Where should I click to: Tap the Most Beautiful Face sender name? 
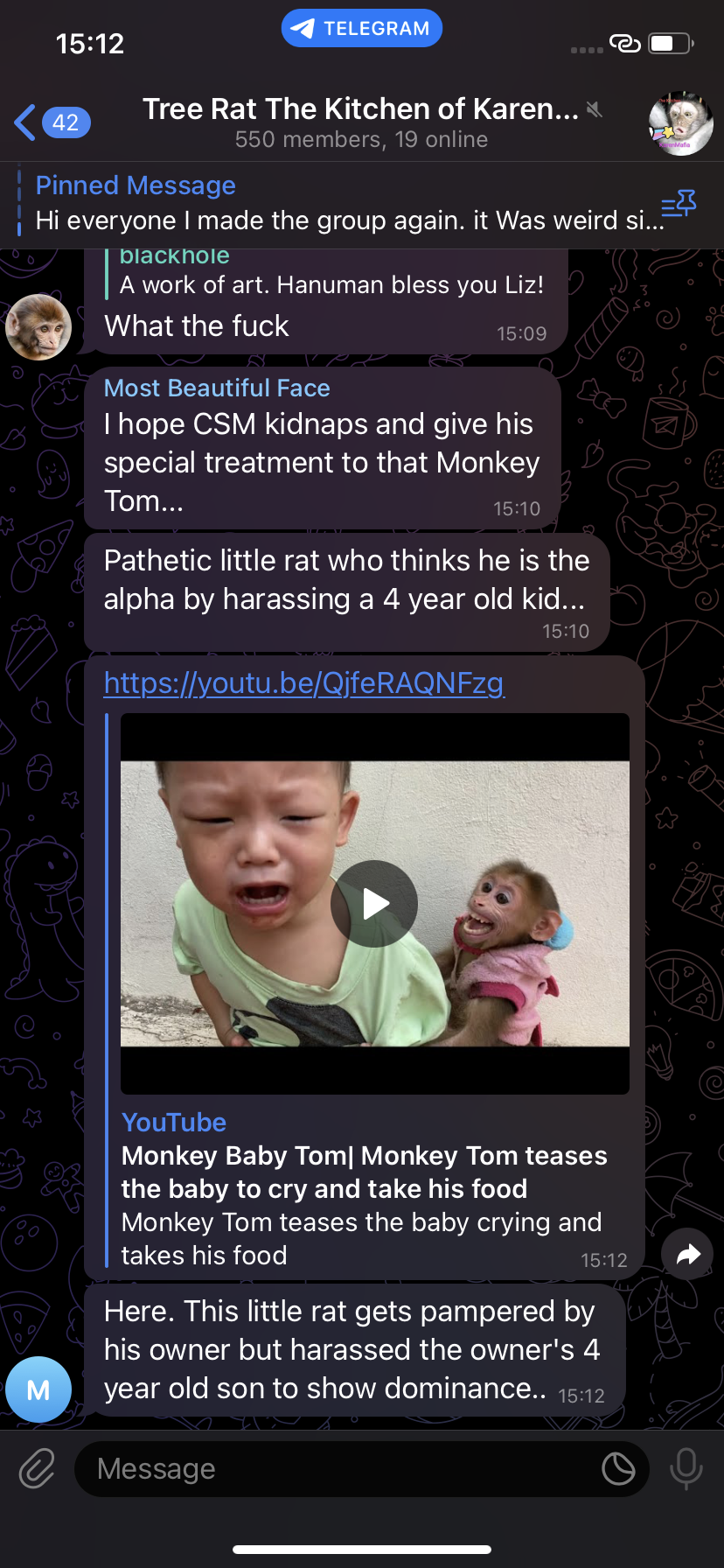[217, 388]
